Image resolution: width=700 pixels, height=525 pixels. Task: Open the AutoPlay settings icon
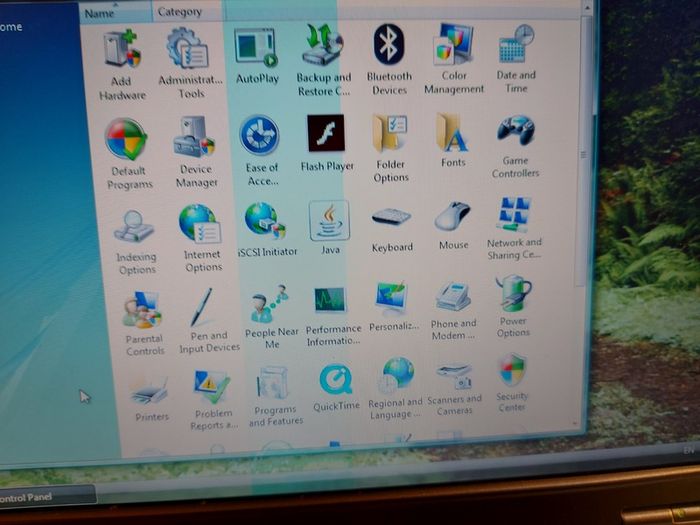(x=257, y=57)
